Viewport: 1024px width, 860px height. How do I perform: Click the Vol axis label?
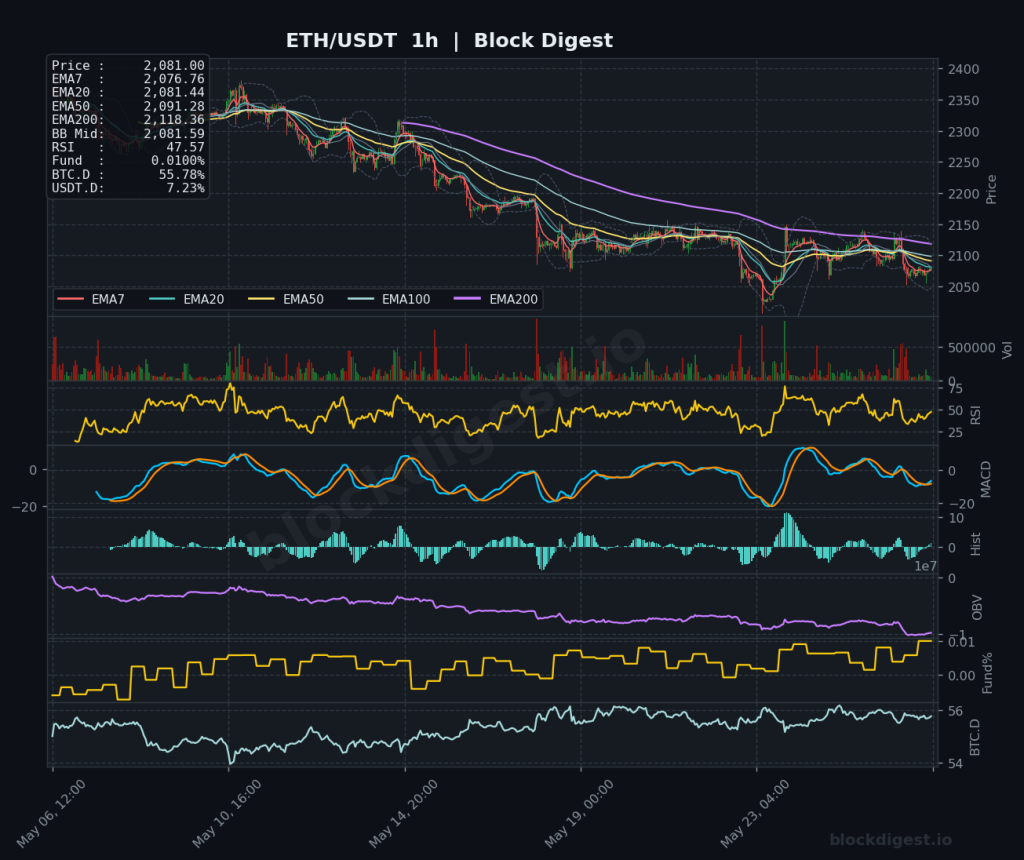[x=1006, y=349]
